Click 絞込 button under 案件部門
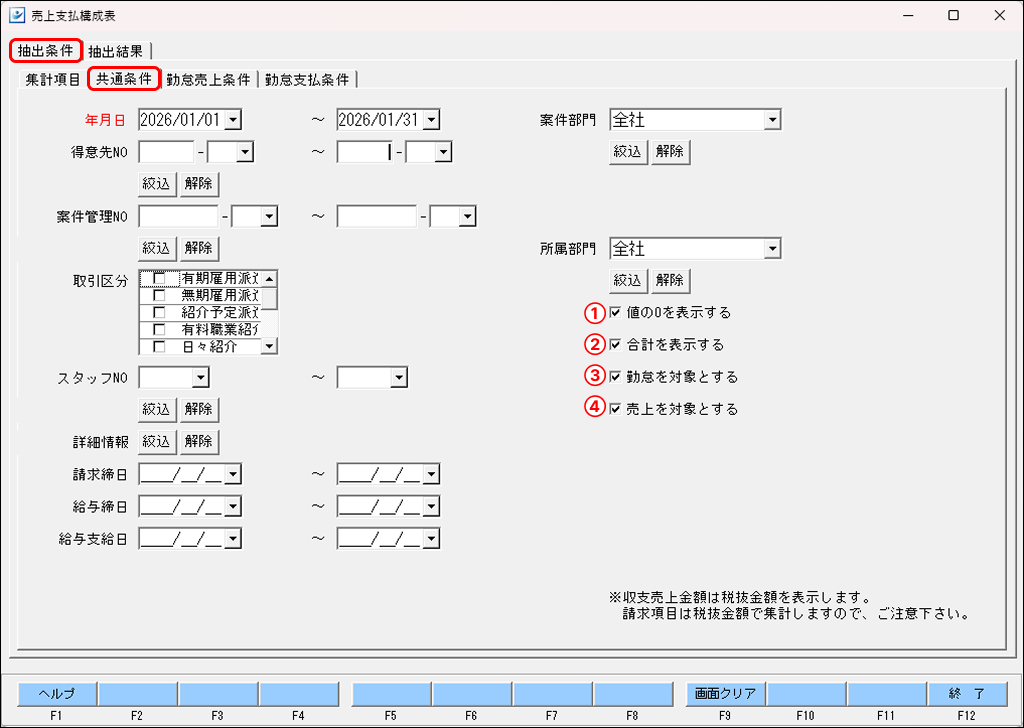The width and height of the screenshot is (1024, 728). coord(627,151)
